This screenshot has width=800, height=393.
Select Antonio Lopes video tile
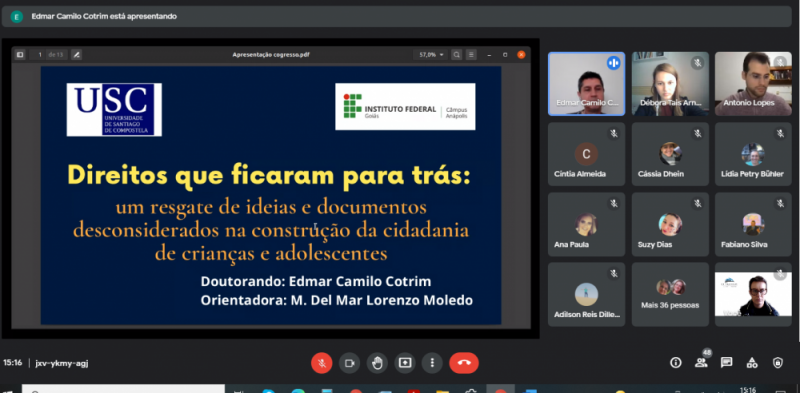tap(753, 84)
